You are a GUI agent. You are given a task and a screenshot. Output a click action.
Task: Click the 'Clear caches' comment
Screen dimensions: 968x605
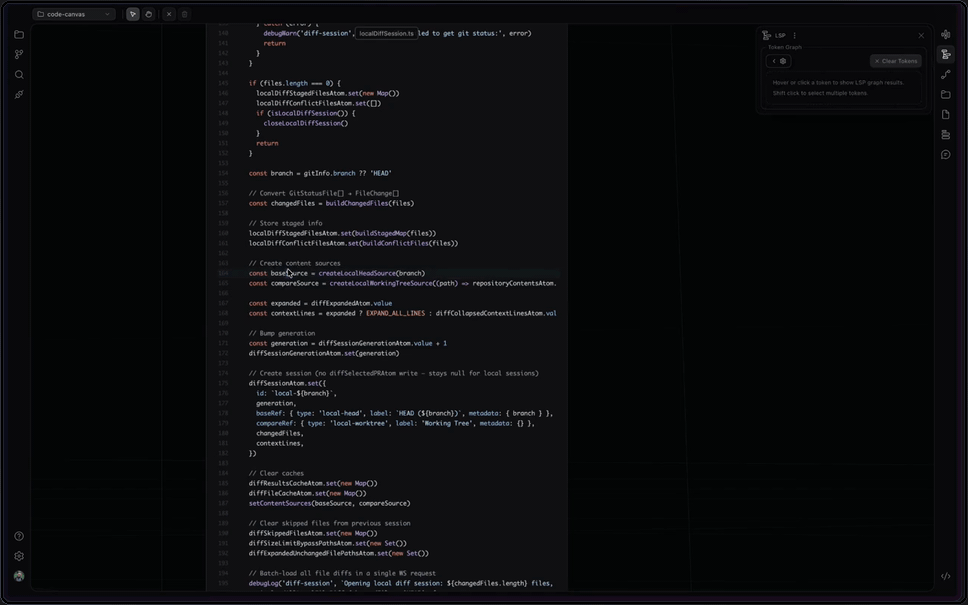pyautogui.click(x=276, y=474)
